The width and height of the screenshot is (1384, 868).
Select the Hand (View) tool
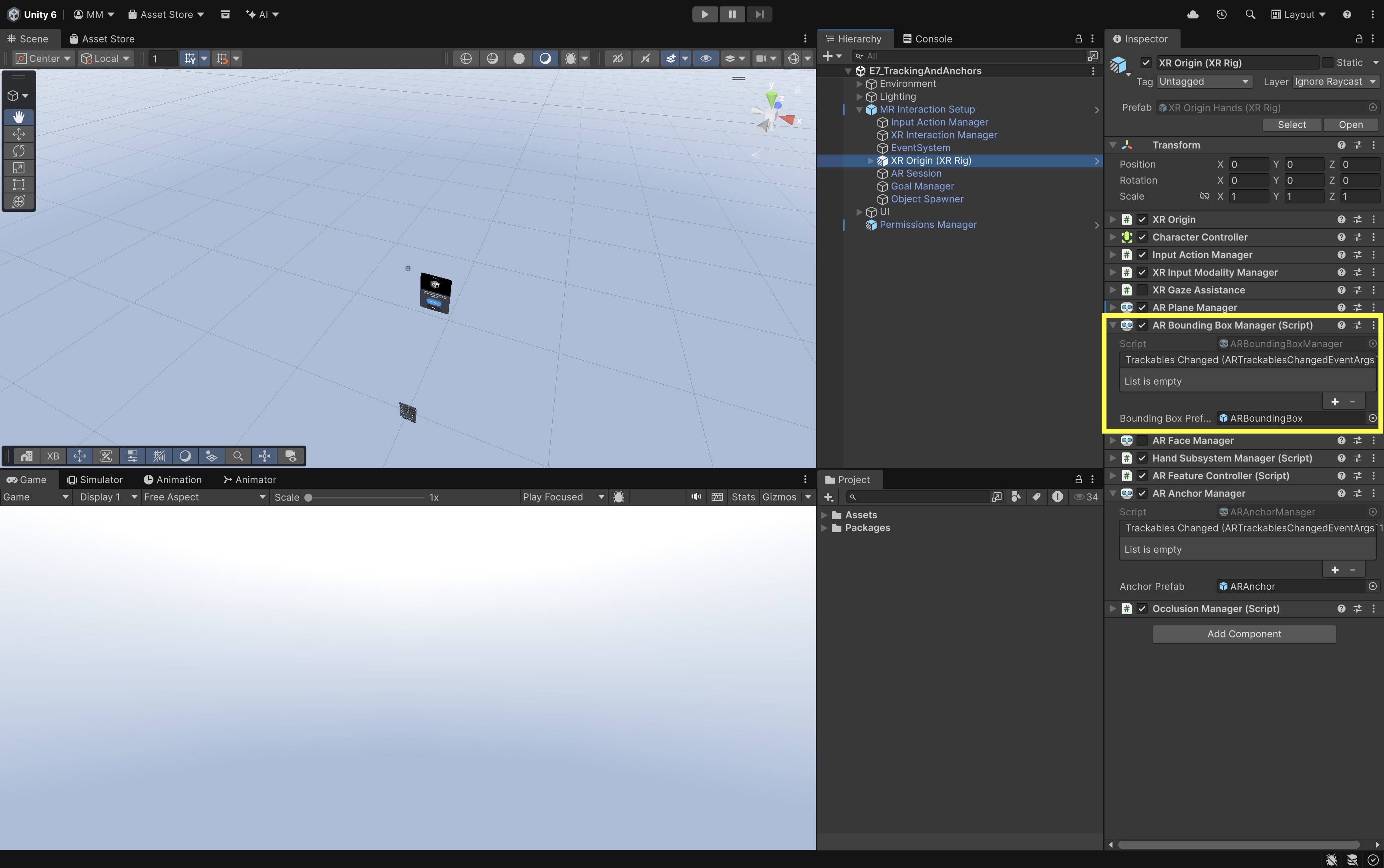[x=18, y=117]
